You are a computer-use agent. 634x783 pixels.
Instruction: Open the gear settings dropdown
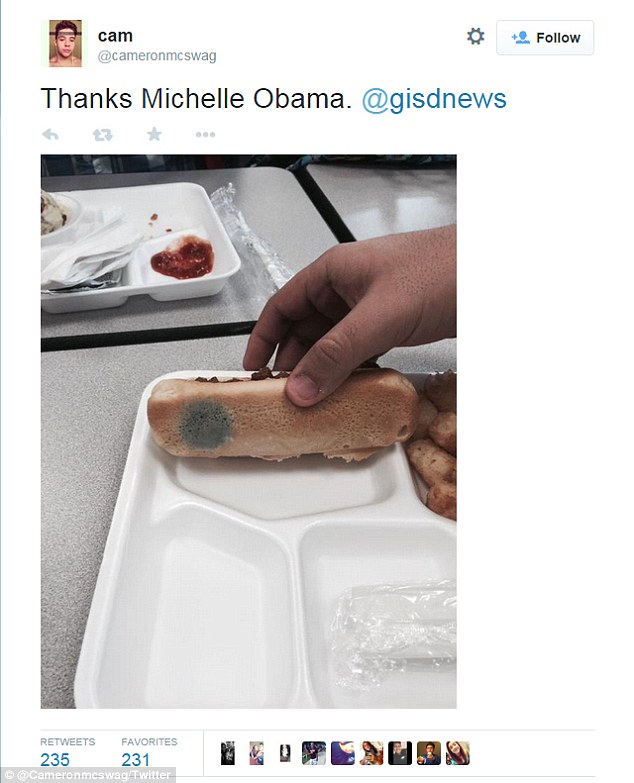475,36
